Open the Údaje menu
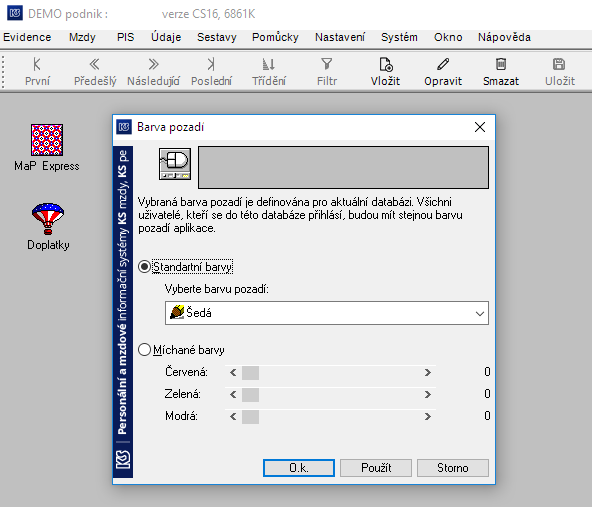Image resolution: width=592 pixels, height=507 pixels. [166, 37]
